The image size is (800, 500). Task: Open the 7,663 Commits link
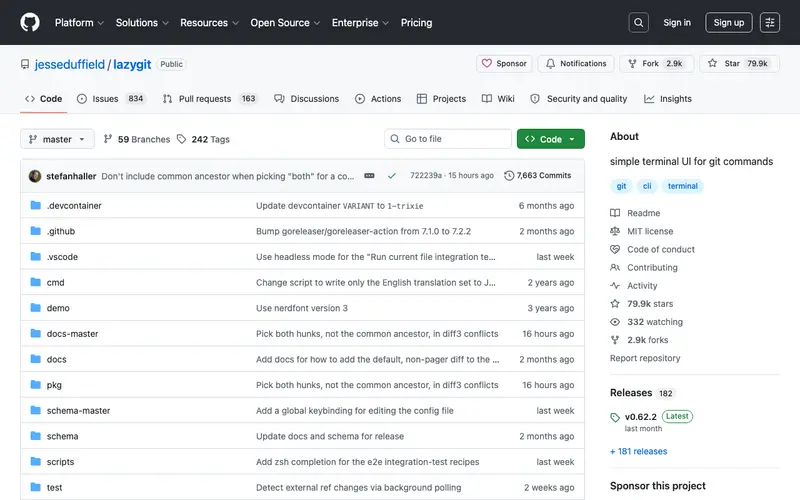[x=537, y=176]
